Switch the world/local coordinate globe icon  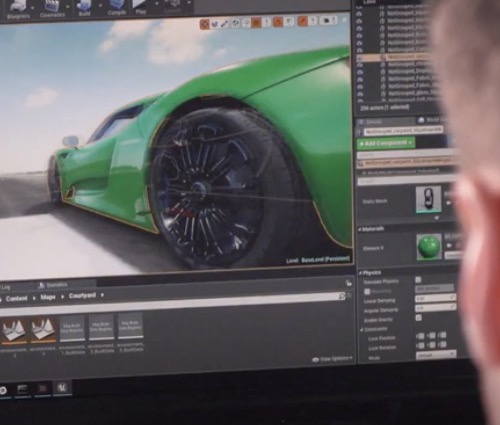click(236, 23)
